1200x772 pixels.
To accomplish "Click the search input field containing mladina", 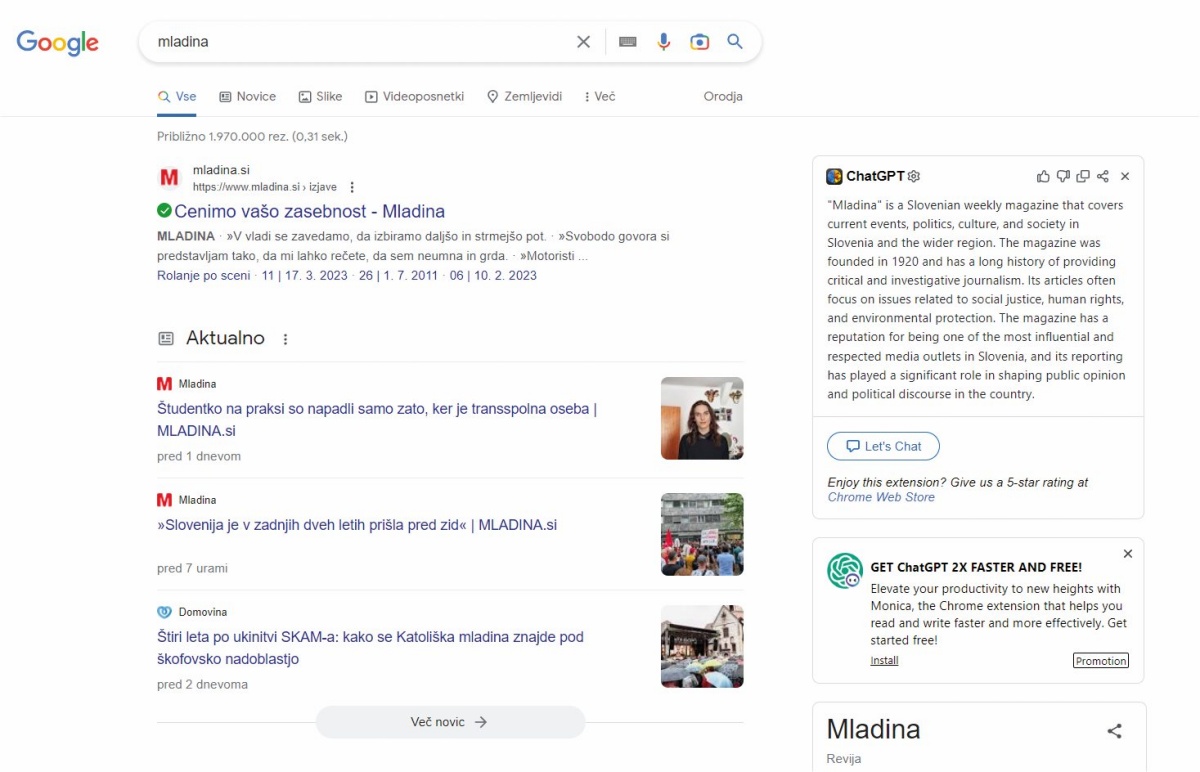I will pyautogui.click(x=360, y=42).
